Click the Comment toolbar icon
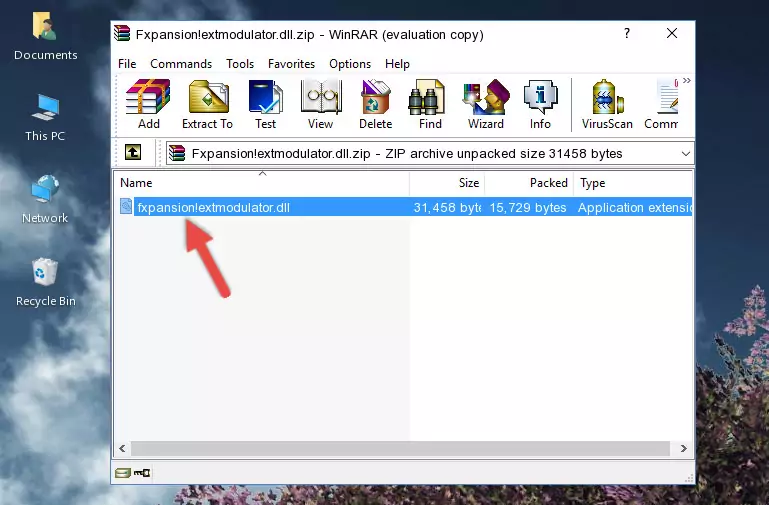Viewport: 769px width, 505px height. point(662,104)
